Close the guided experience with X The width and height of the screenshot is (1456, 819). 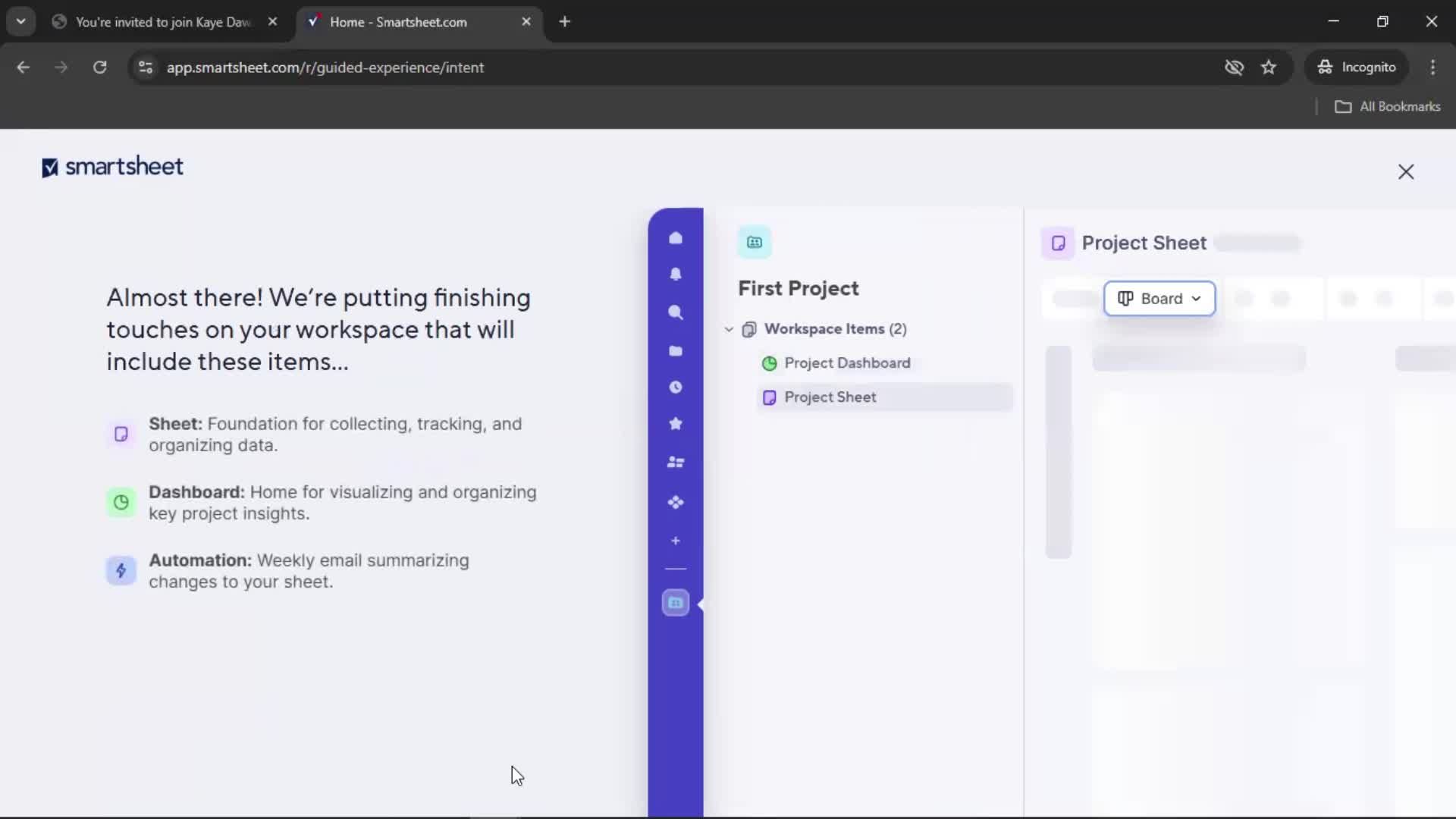coord(1405,172)
